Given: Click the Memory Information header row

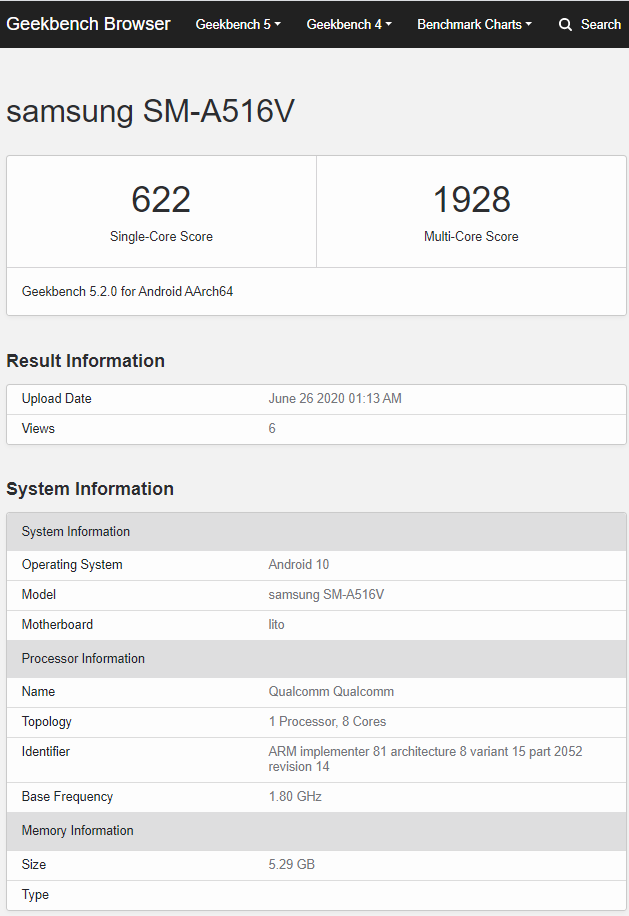Looking at the screenshot, I should click(x=316, y=831).
